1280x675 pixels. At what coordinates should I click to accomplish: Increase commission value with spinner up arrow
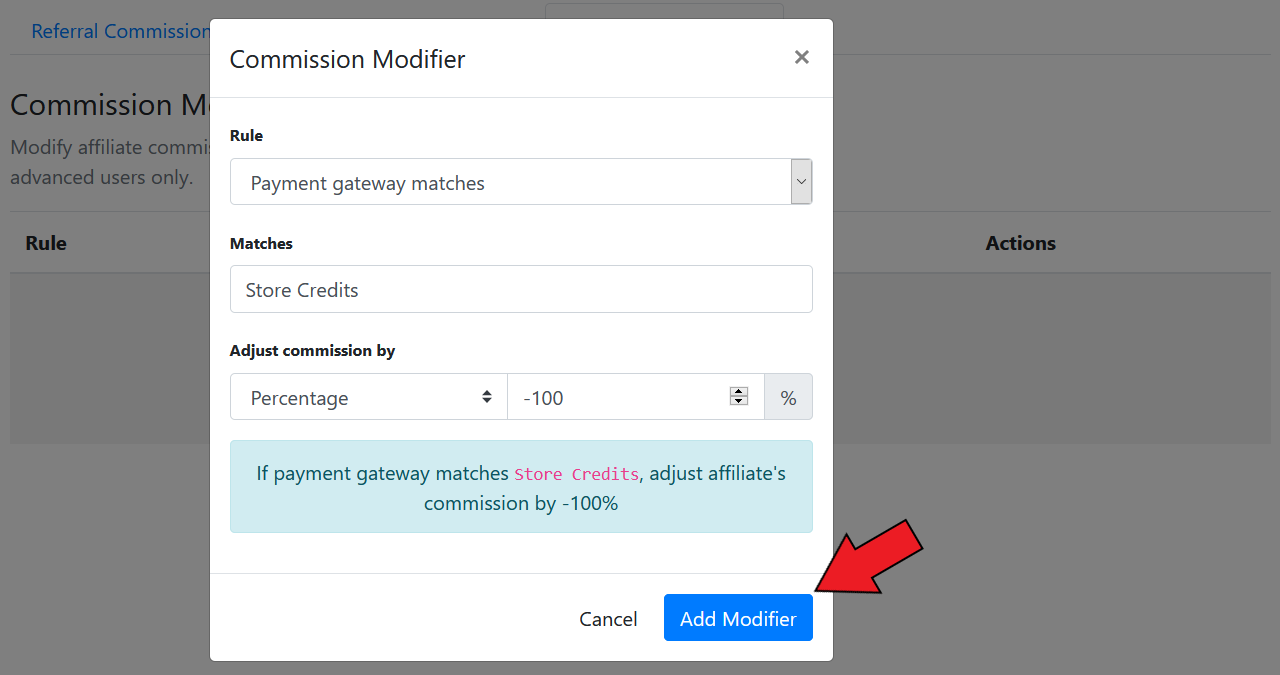(739, 391)
